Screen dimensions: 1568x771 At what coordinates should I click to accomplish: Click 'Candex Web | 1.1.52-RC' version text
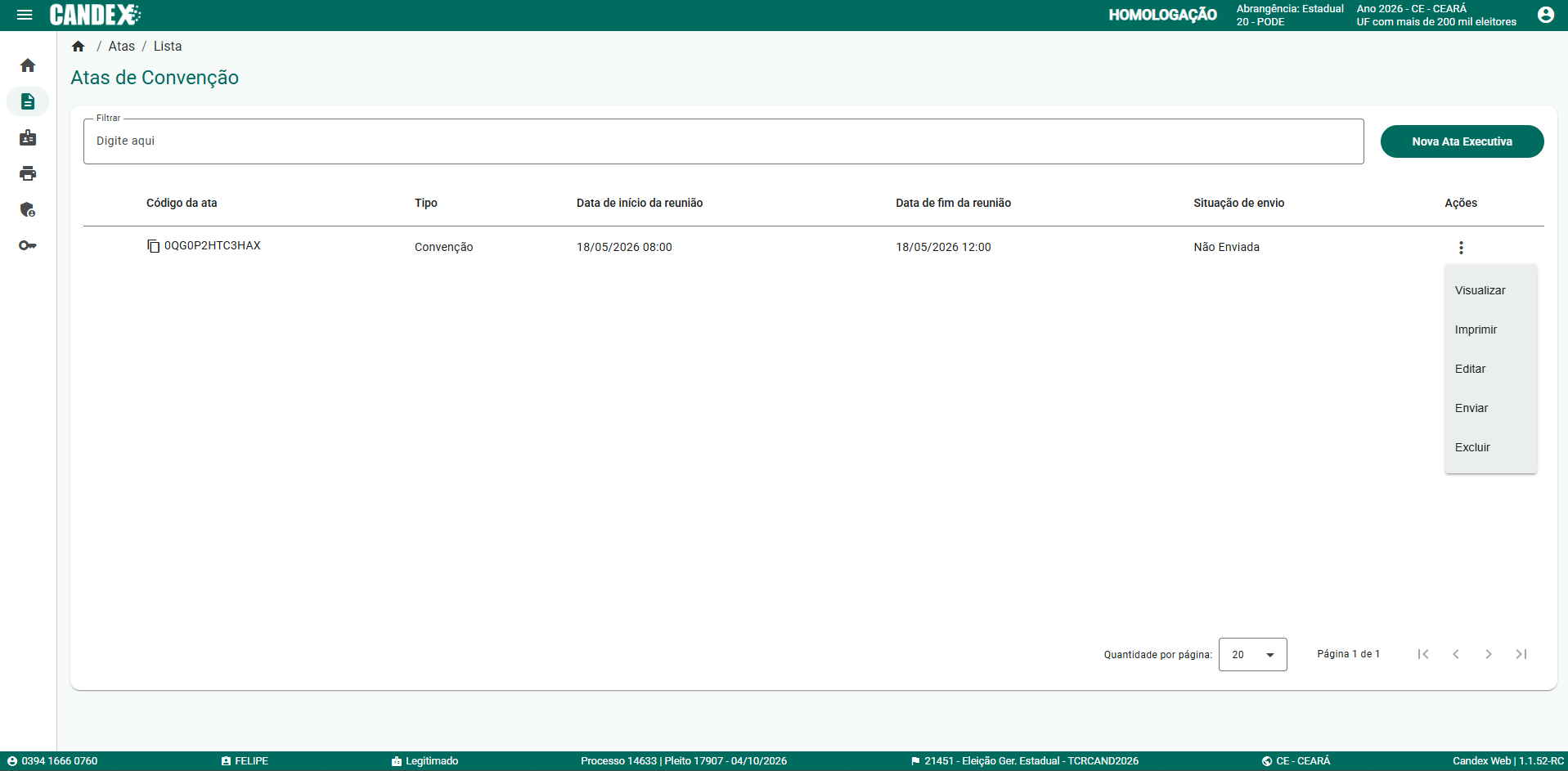tap(1508, 761)
